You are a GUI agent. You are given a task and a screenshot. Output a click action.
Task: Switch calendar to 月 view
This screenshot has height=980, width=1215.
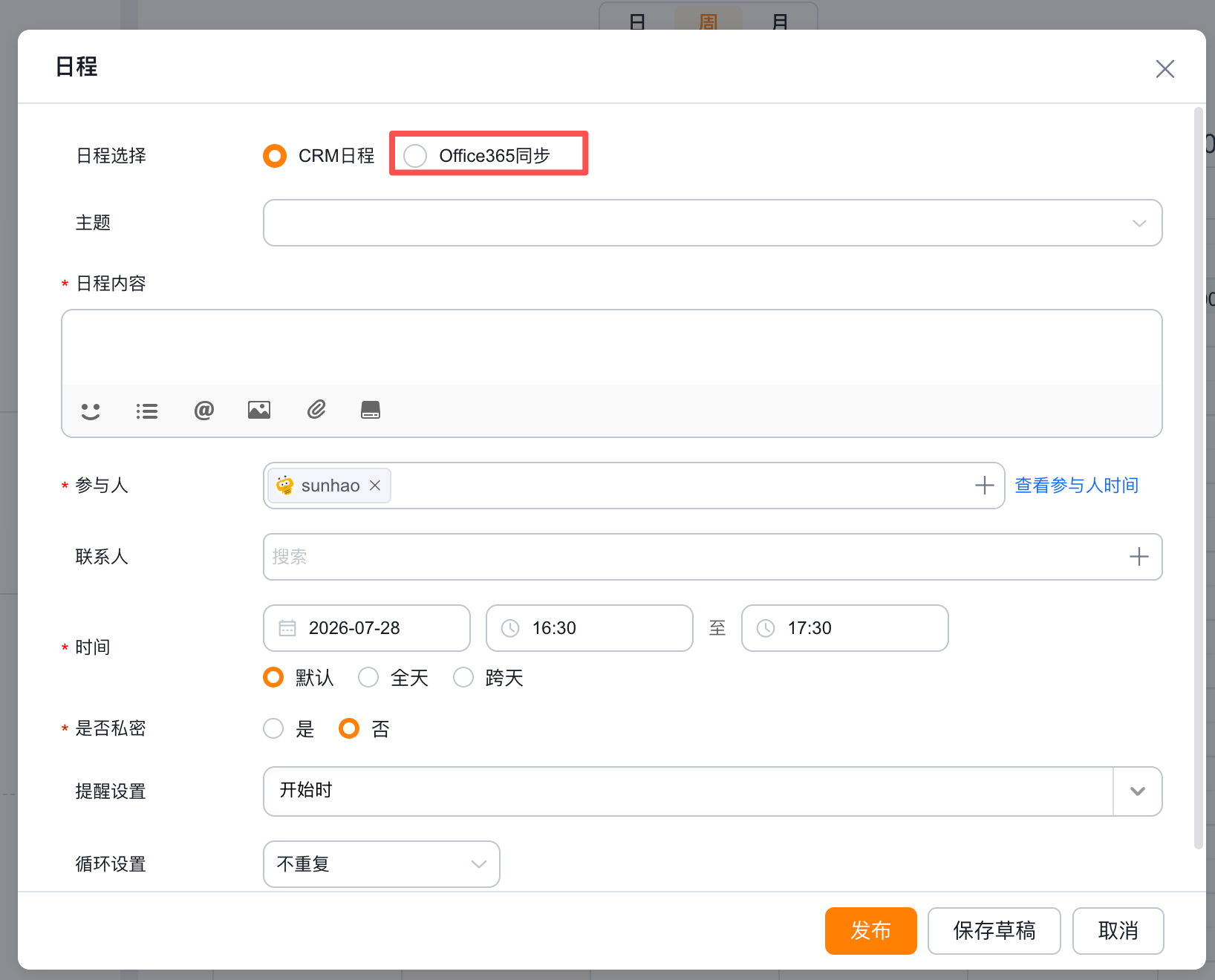tap(780, 22)
